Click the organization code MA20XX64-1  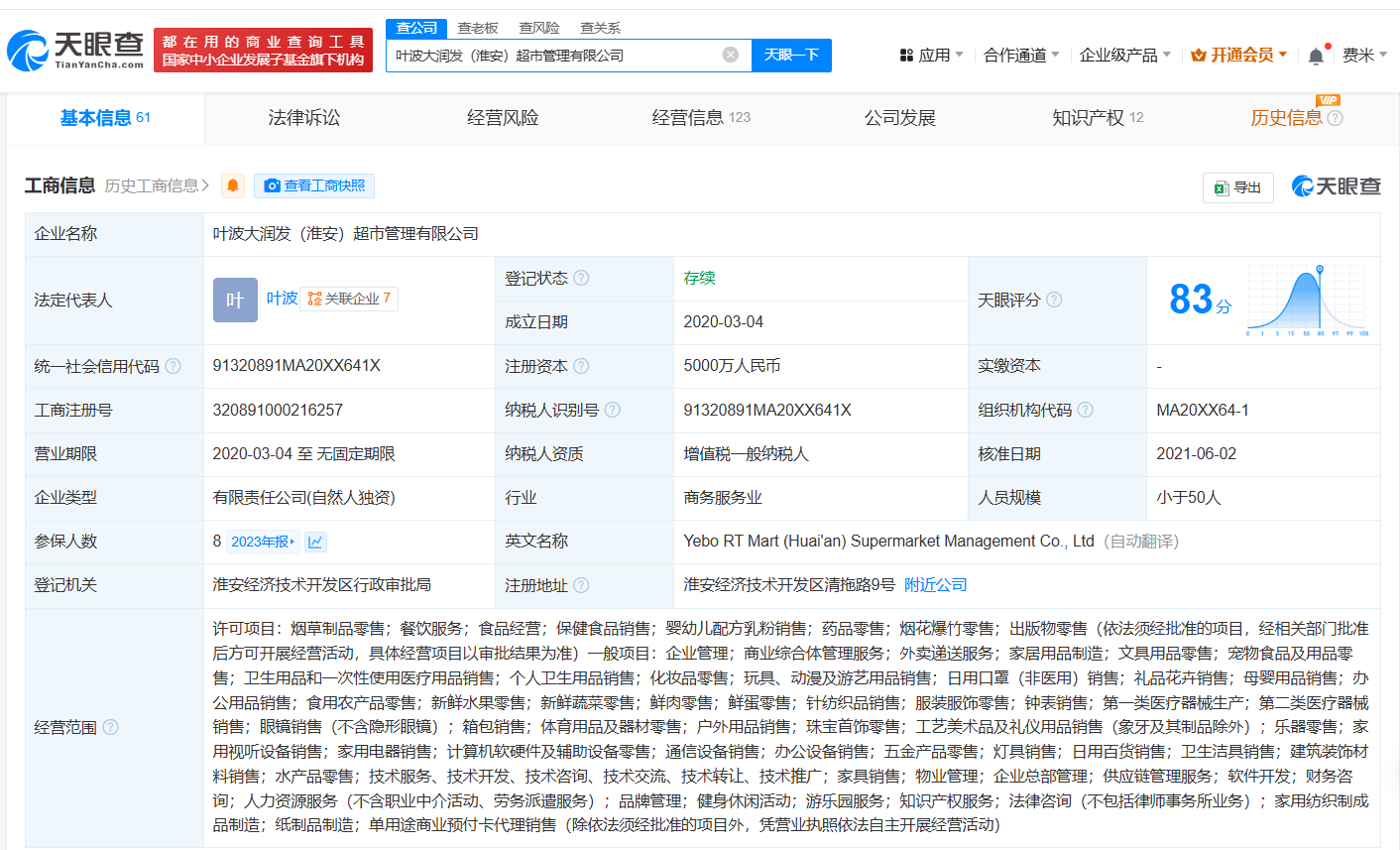point(1202,410)
